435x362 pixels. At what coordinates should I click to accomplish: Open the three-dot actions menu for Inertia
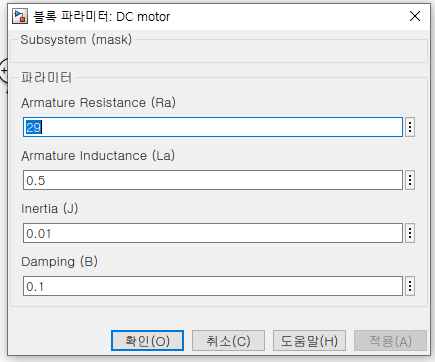point(410,233)
